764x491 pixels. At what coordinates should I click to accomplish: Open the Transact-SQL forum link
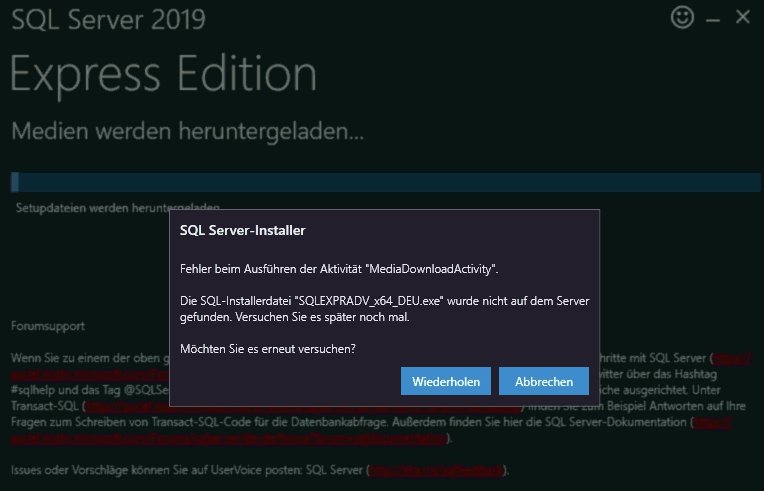tap(303, 406)
